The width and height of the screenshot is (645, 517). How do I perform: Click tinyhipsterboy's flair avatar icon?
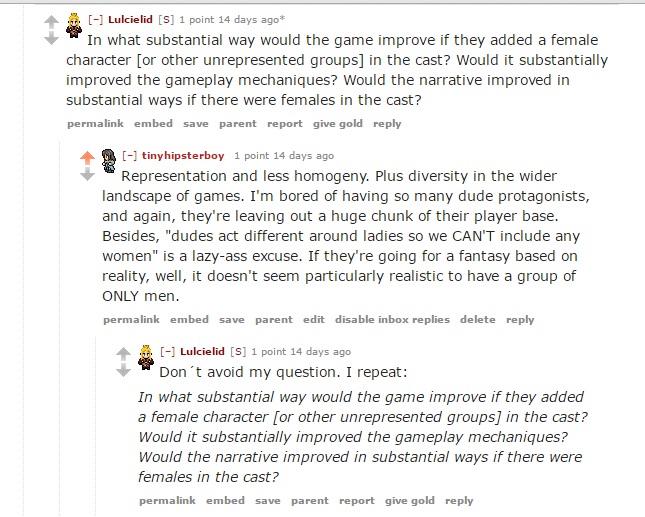[110, 160]
